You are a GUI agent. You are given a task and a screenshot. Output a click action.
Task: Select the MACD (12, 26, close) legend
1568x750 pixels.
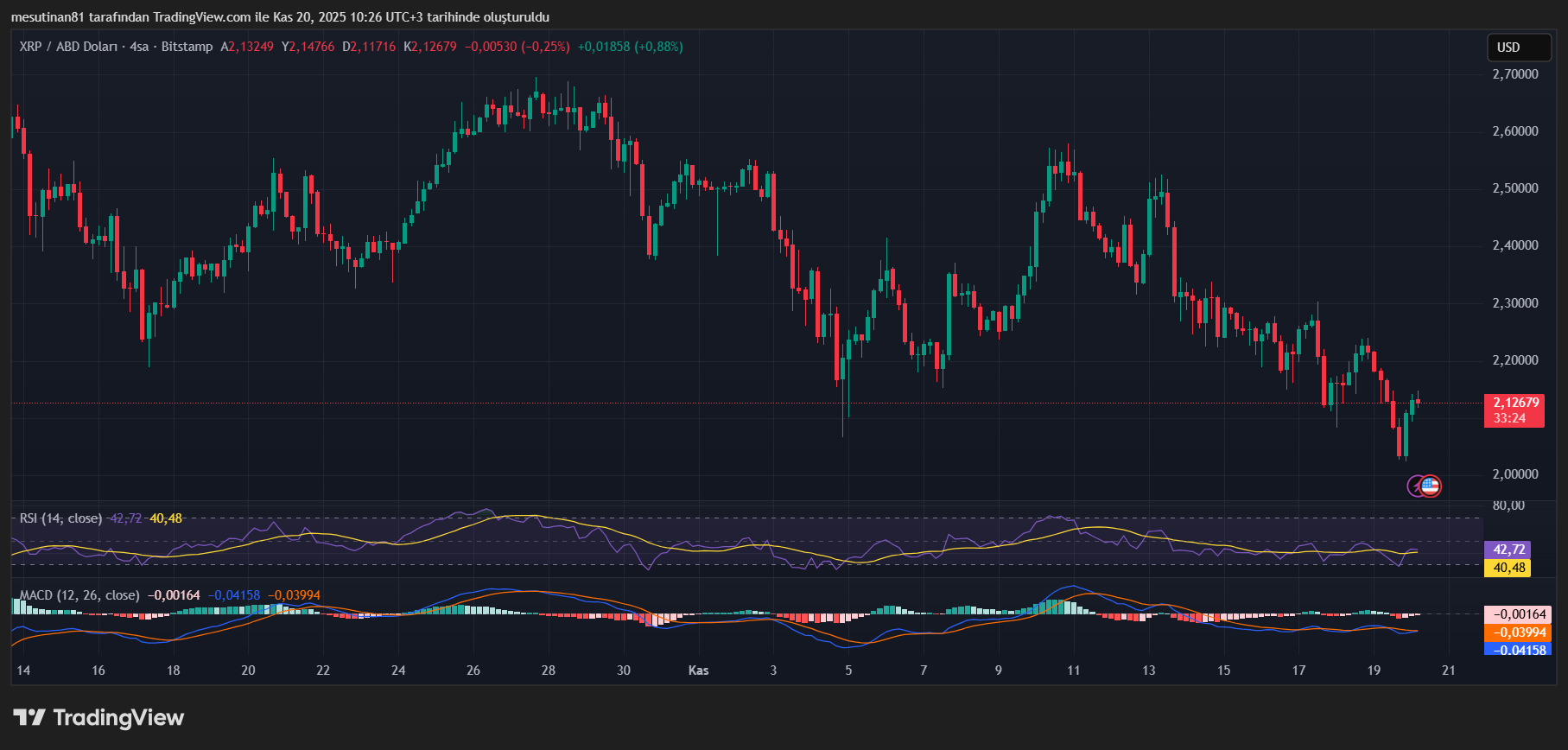(x=79, y=595)
